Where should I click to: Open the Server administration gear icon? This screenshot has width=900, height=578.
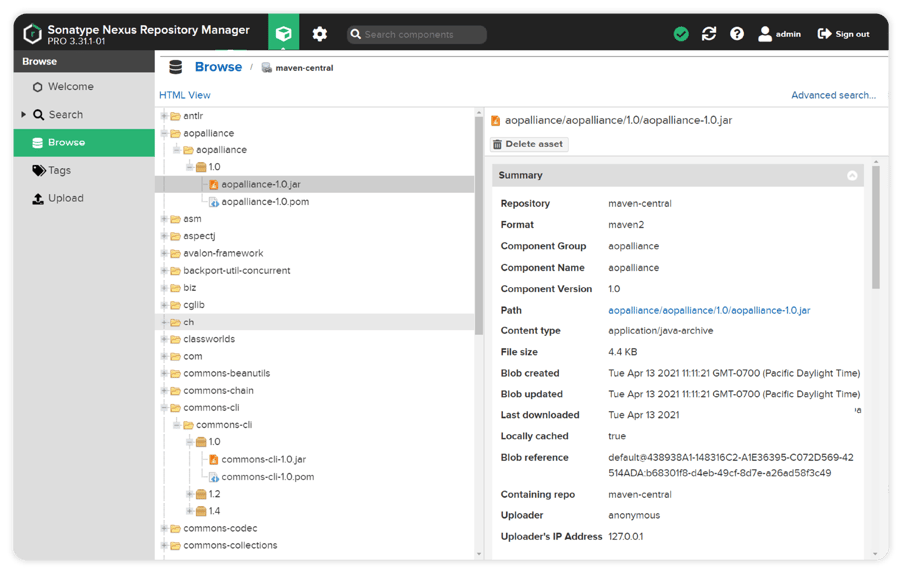[x=319, y=32]
